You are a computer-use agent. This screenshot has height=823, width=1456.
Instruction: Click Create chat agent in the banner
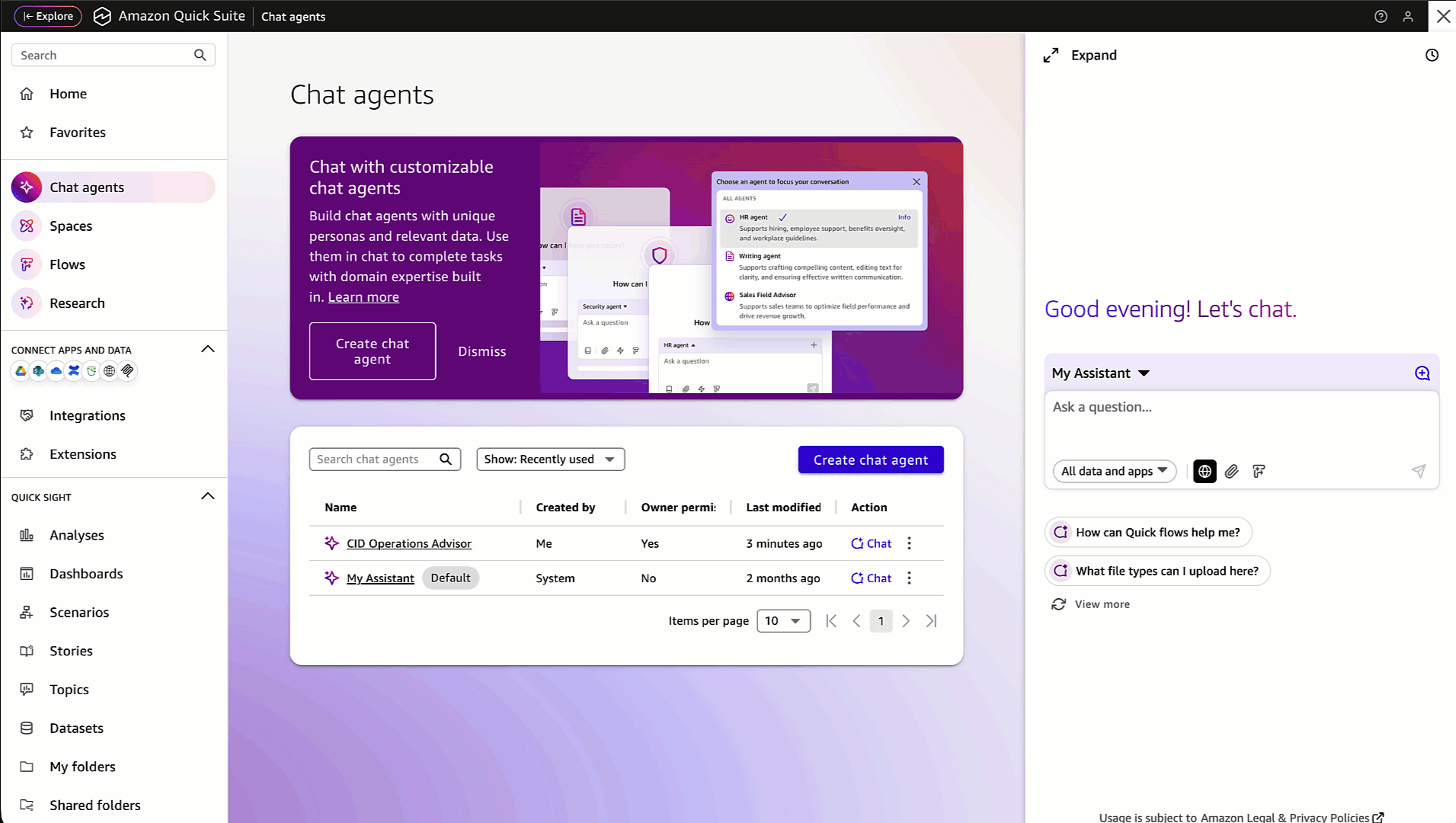coord(373,351)
